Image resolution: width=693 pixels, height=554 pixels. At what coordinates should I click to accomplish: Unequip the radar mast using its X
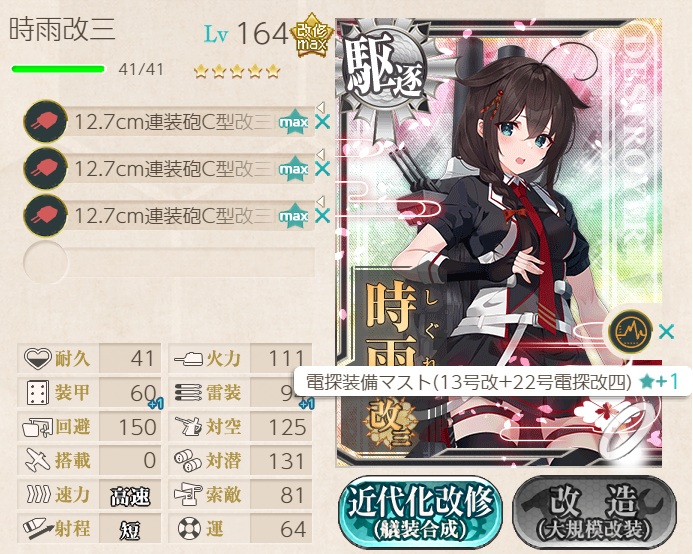click(x=666, y=332)
